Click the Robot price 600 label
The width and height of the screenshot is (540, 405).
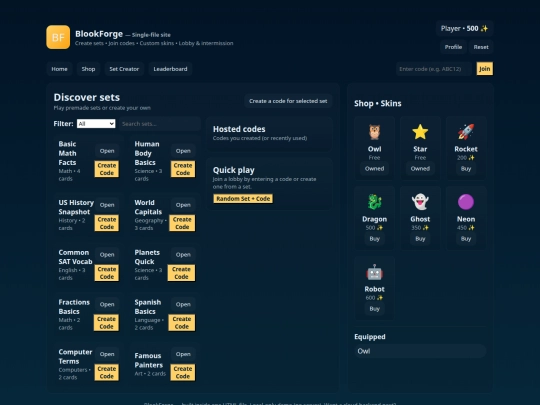[x=374, y=298]
